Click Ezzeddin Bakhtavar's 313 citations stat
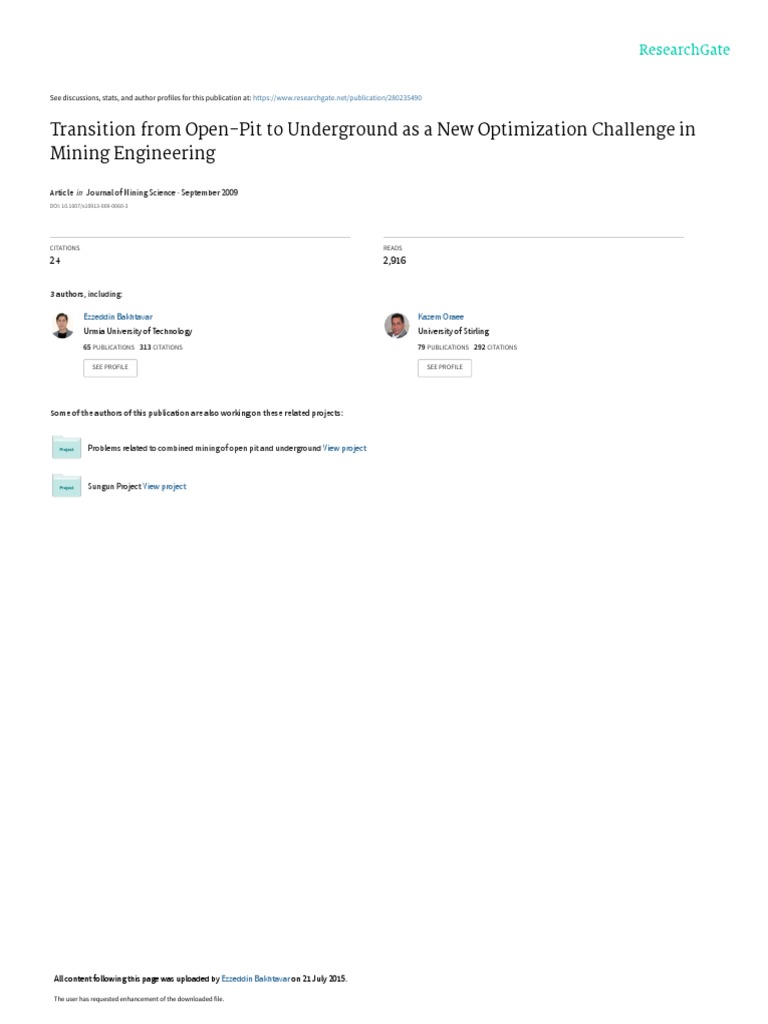The image size is (768, 1024). [x=161, y=347]
